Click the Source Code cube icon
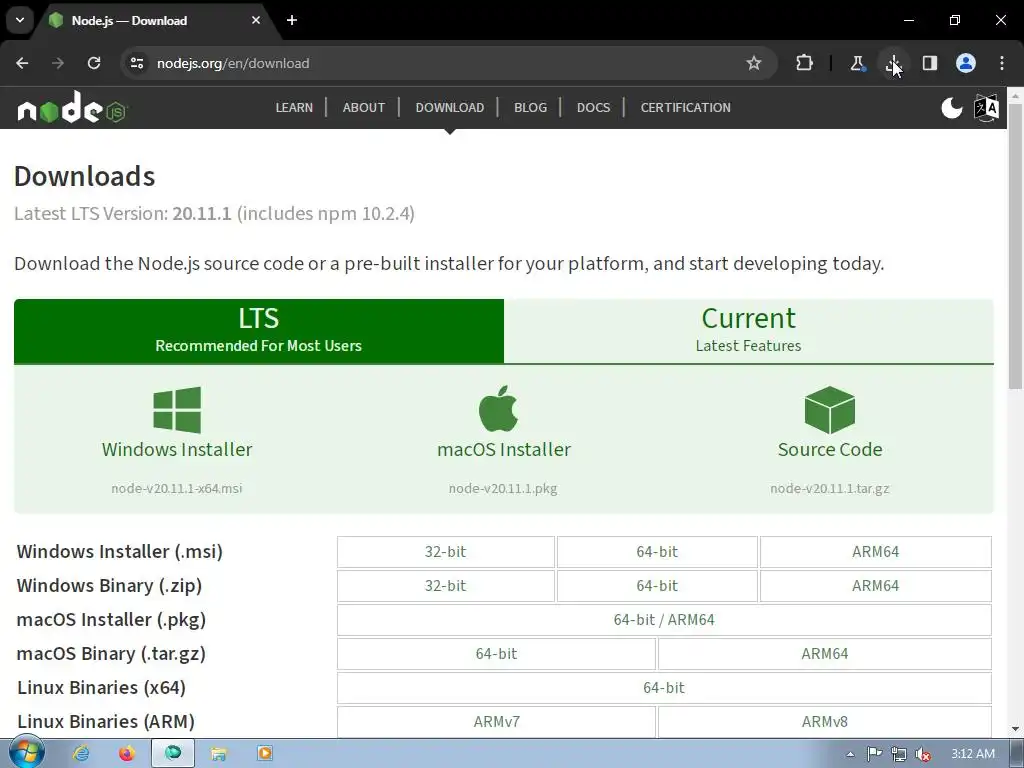Screen dimensions: 1024x768 point(829,410)
